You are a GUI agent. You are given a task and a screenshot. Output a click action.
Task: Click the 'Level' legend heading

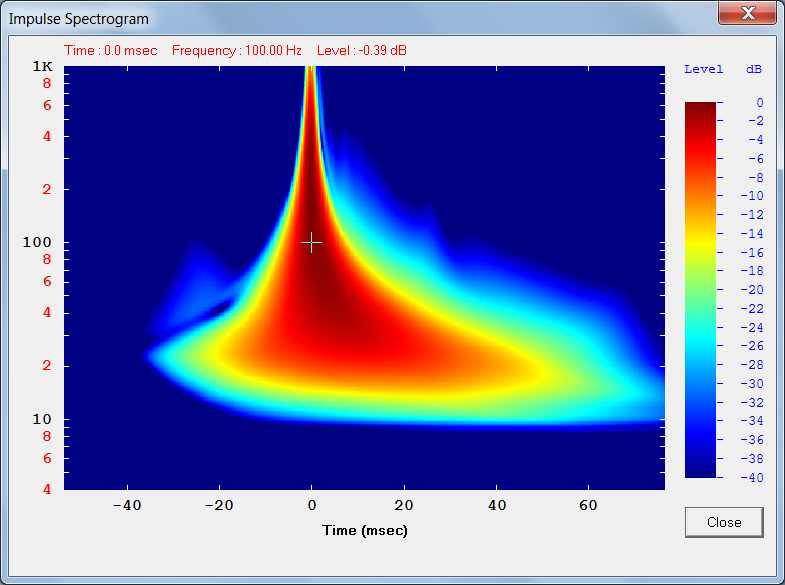[x=704, y=69]
